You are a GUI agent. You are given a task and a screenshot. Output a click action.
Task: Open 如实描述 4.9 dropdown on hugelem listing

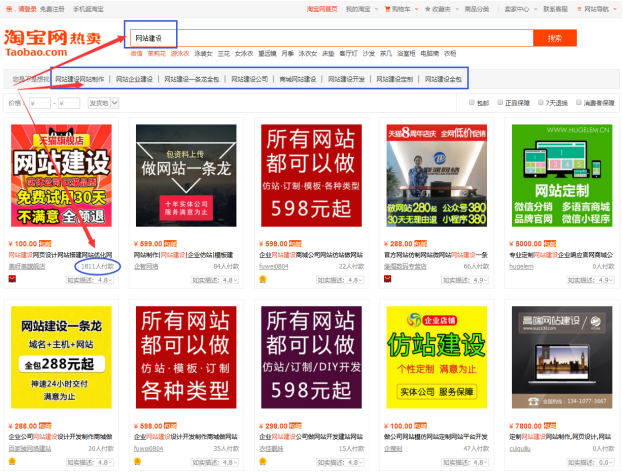[590, 280]
